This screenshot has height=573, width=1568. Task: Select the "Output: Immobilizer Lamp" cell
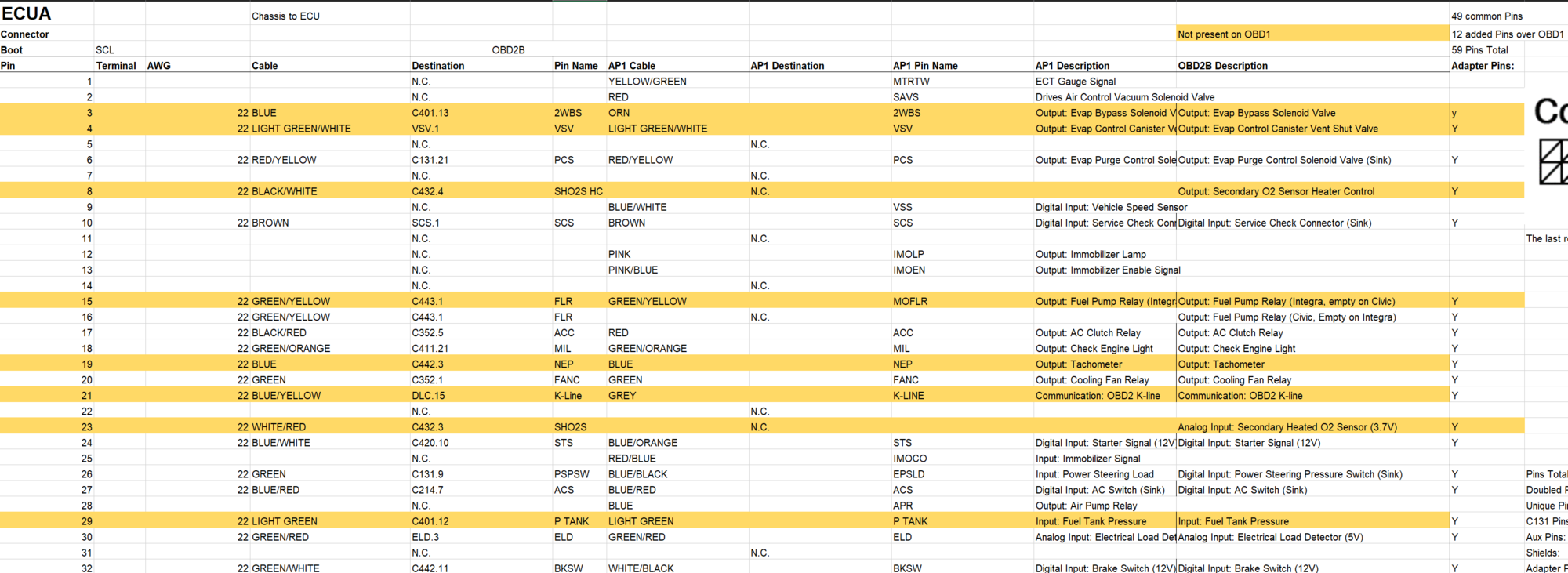(x=1091, y=255)
